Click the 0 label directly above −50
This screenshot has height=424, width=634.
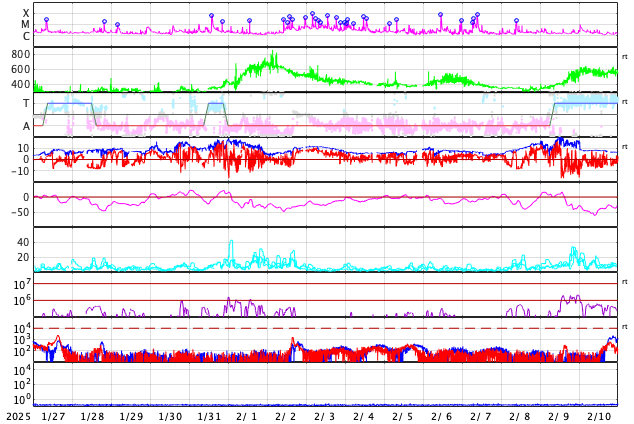pos(27,197)
